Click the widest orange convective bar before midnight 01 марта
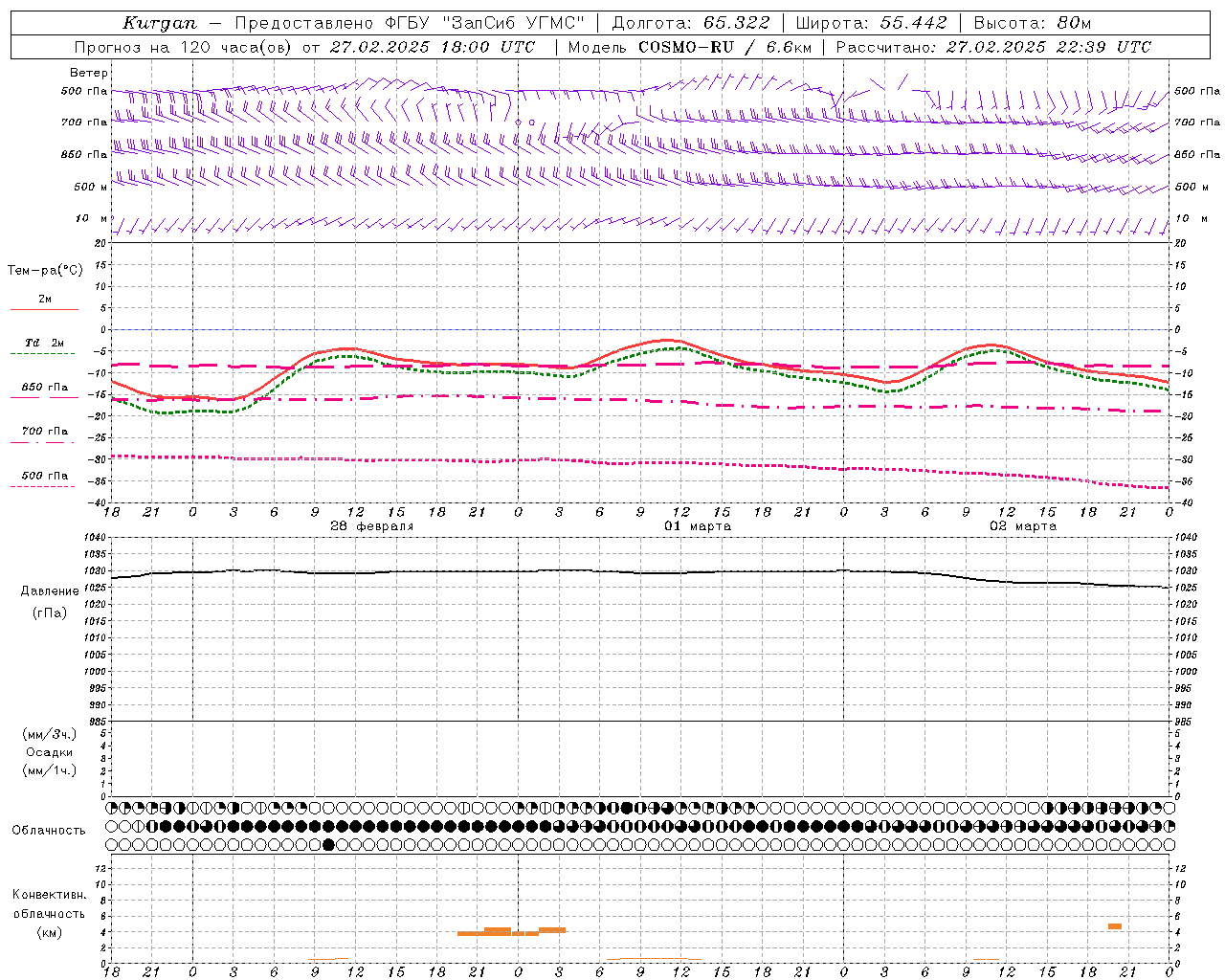 click(483, 932)
